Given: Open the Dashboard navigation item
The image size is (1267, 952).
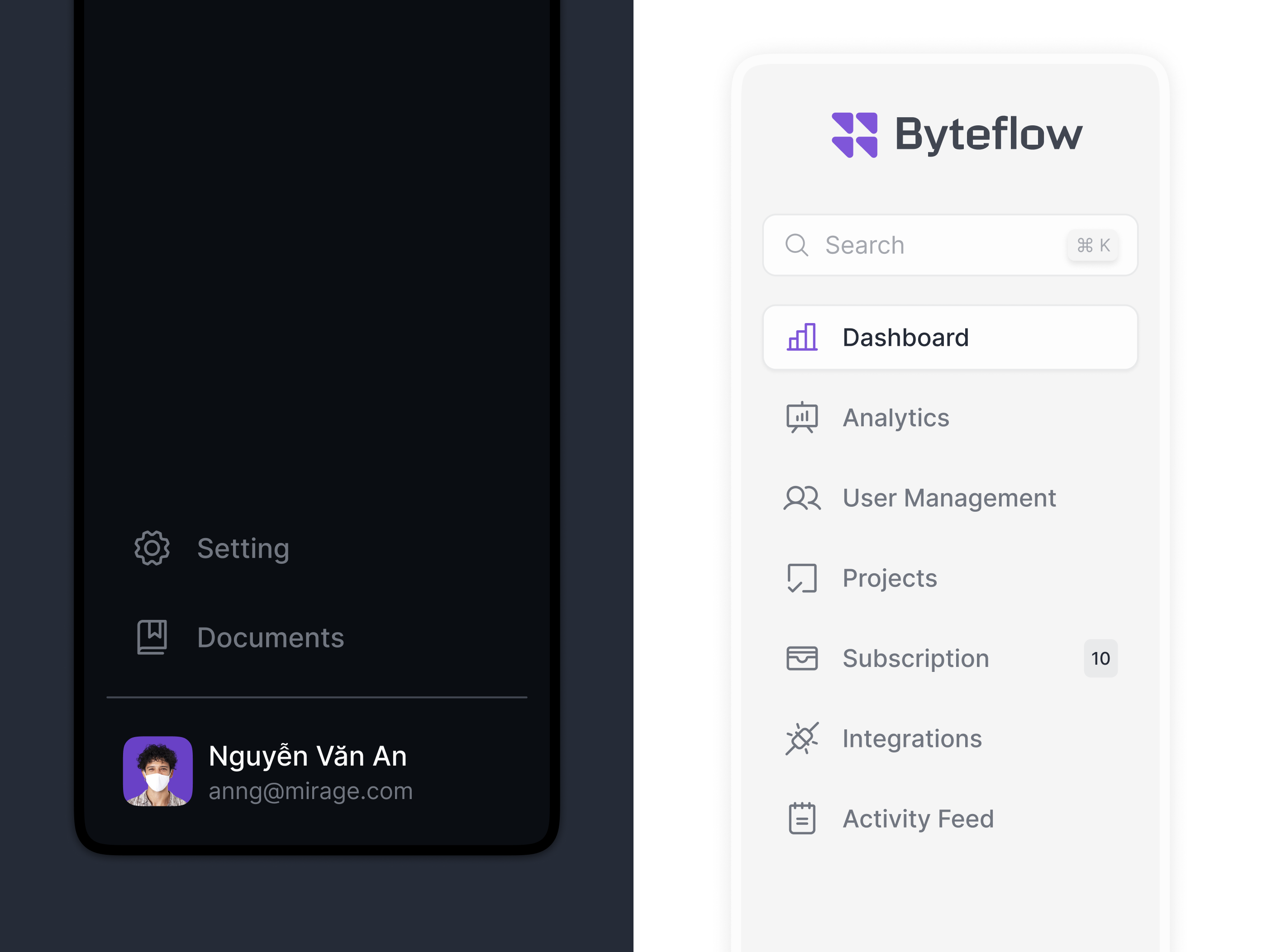Looking at the screenshot, I should (905, 338).
